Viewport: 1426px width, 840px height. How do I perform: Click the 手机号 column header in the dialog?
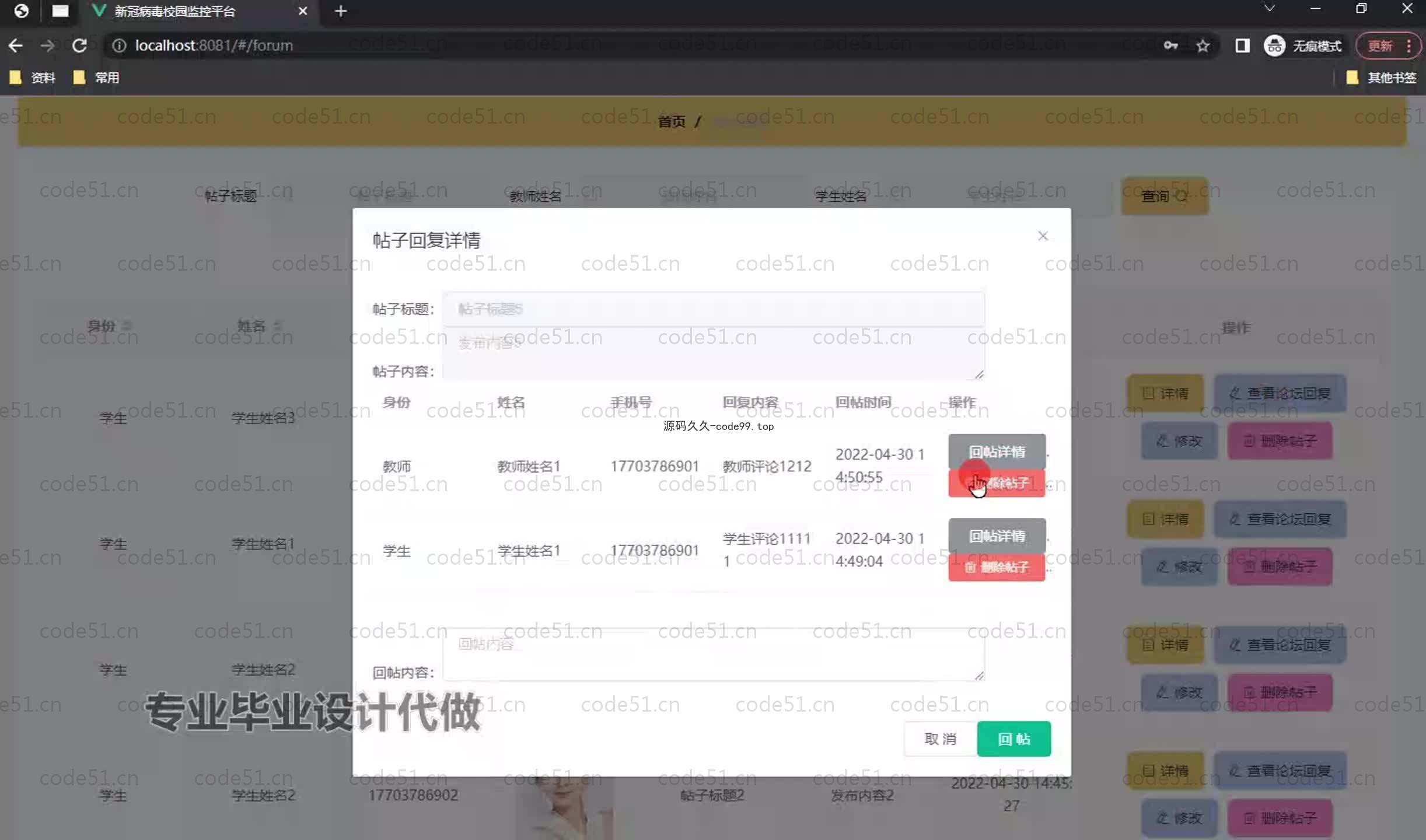631,402
